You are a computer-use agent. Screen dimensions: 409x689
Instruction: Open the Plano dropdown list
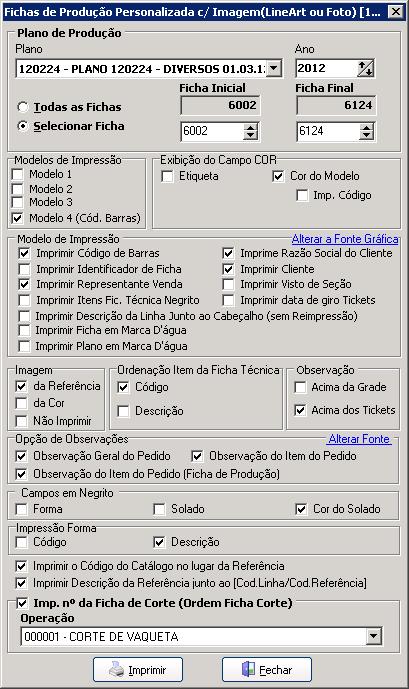pos(274,69)
